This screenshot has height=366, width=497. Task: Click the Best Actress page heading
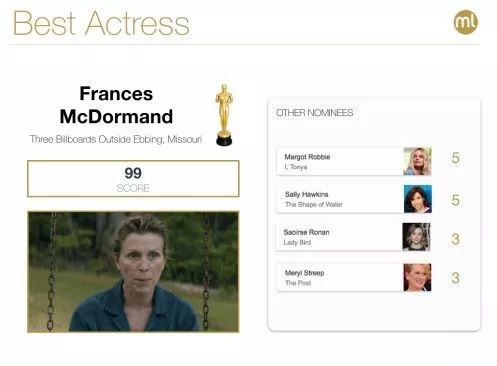101,23
